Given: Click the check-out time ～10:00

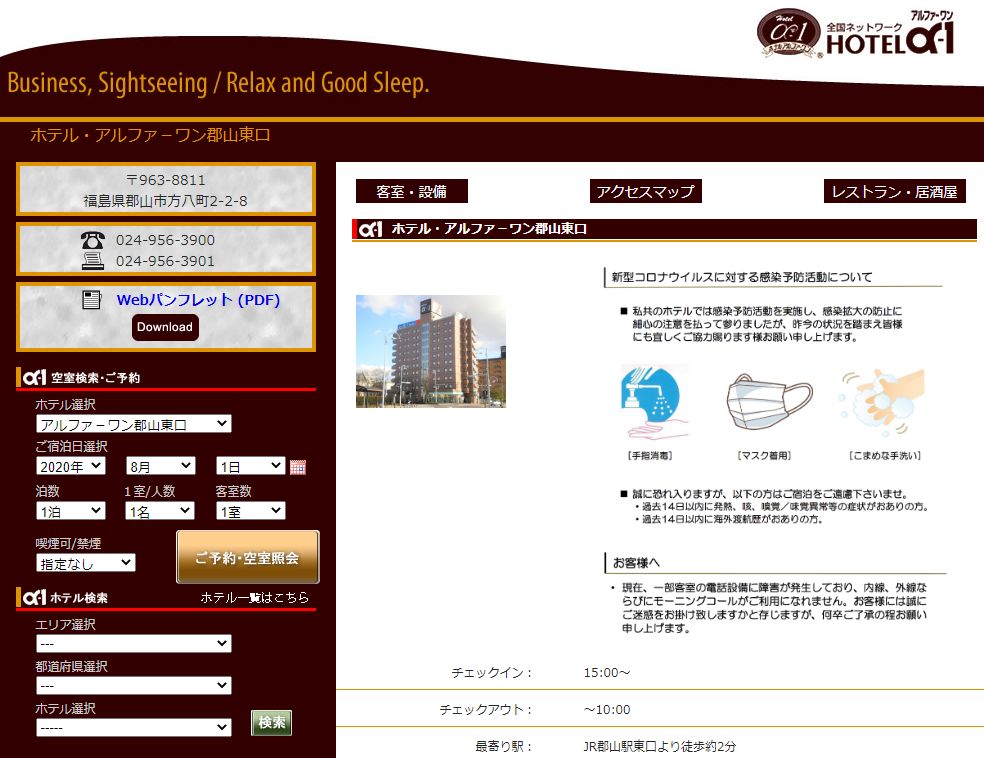Looking at the screenshot, I should pyautogui.click(x=606, y=710).
